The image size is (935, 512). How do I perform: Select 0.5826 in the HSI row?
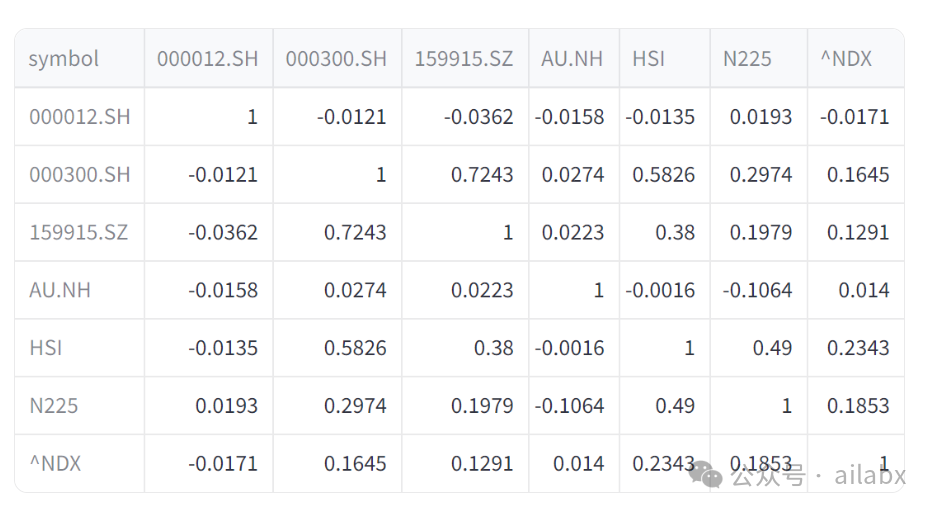pos(355,348)
